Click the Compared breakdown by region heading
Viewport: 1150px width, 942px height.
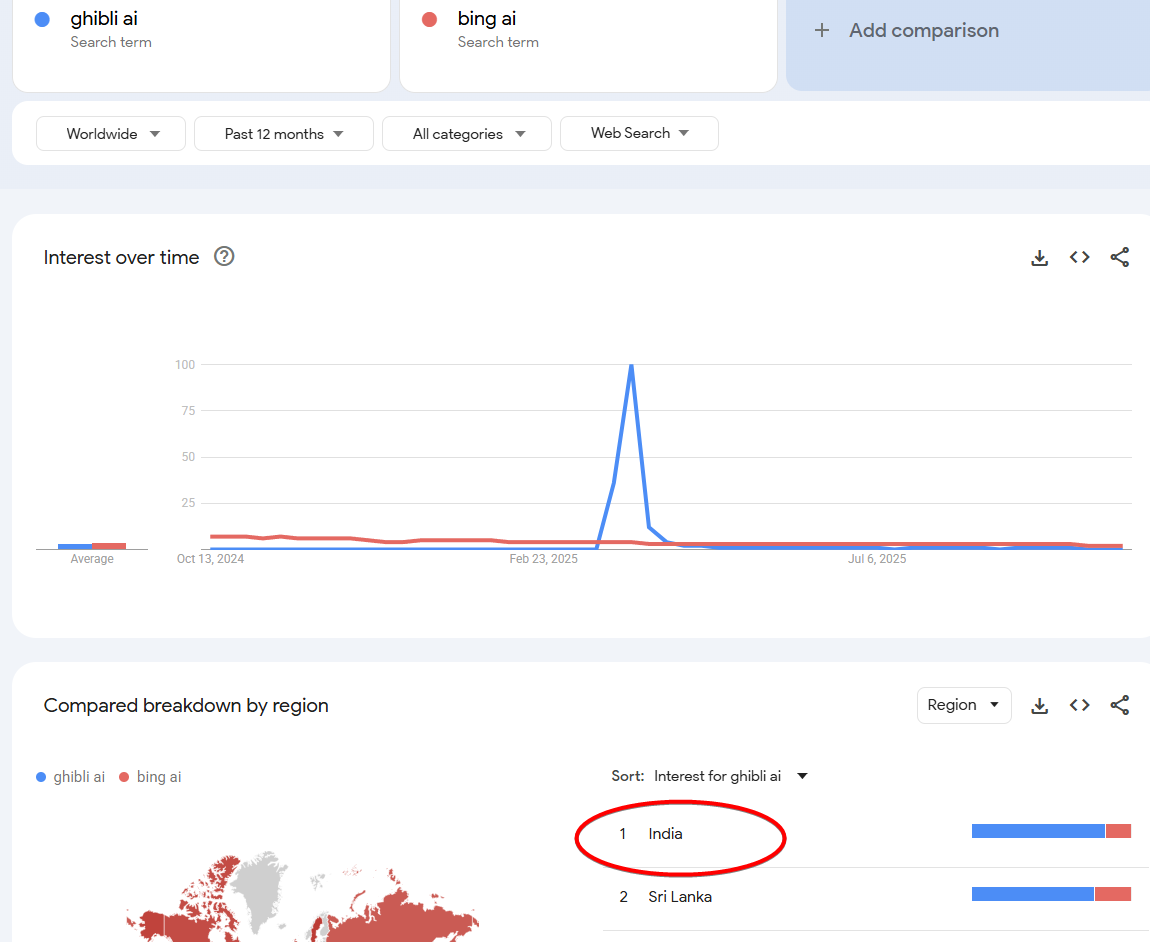186,706
